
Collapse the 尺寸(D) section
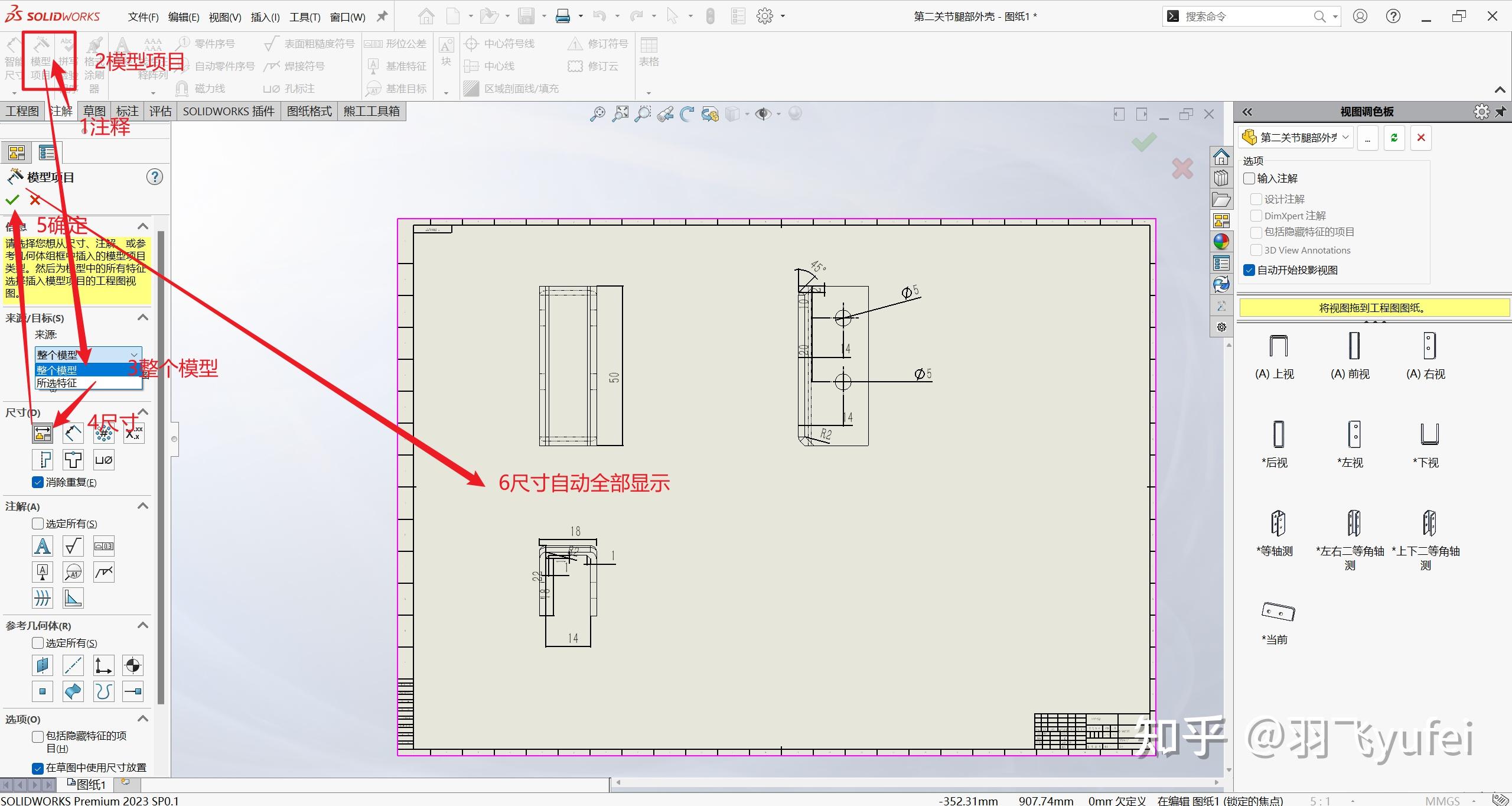(x=143, y=411)
